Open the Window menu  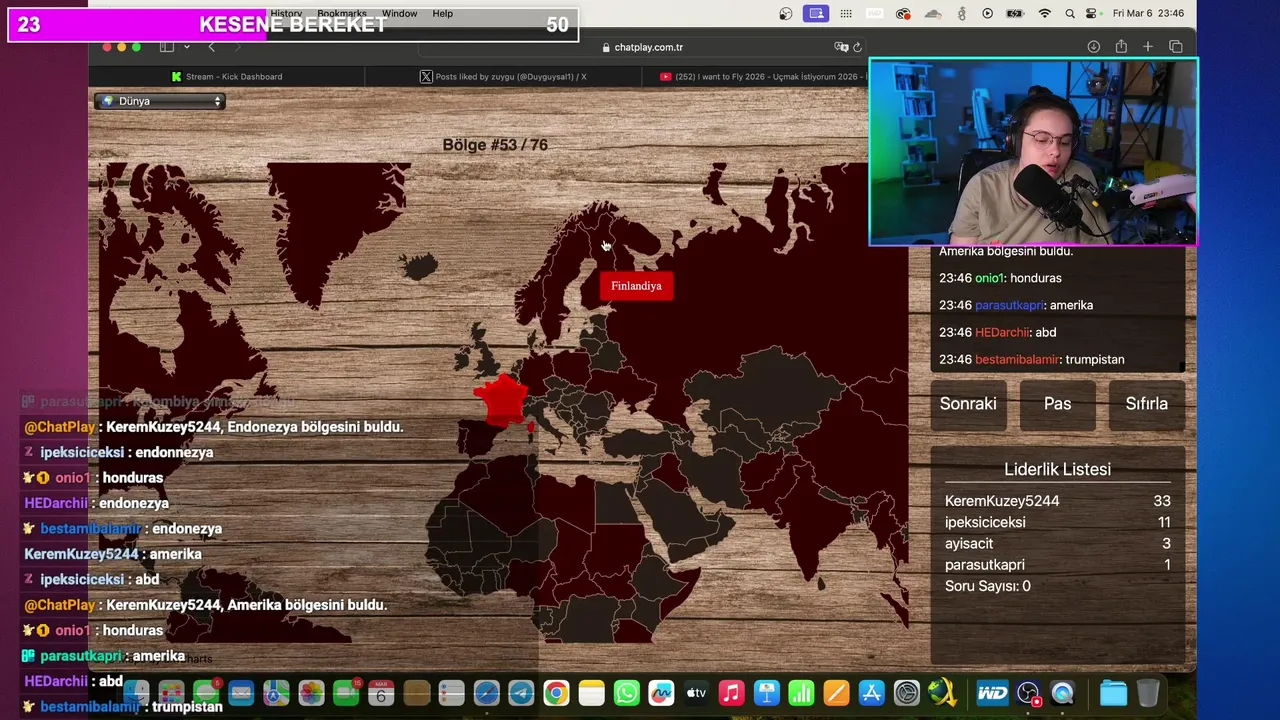pyautogui.click(x=399, y=14)
